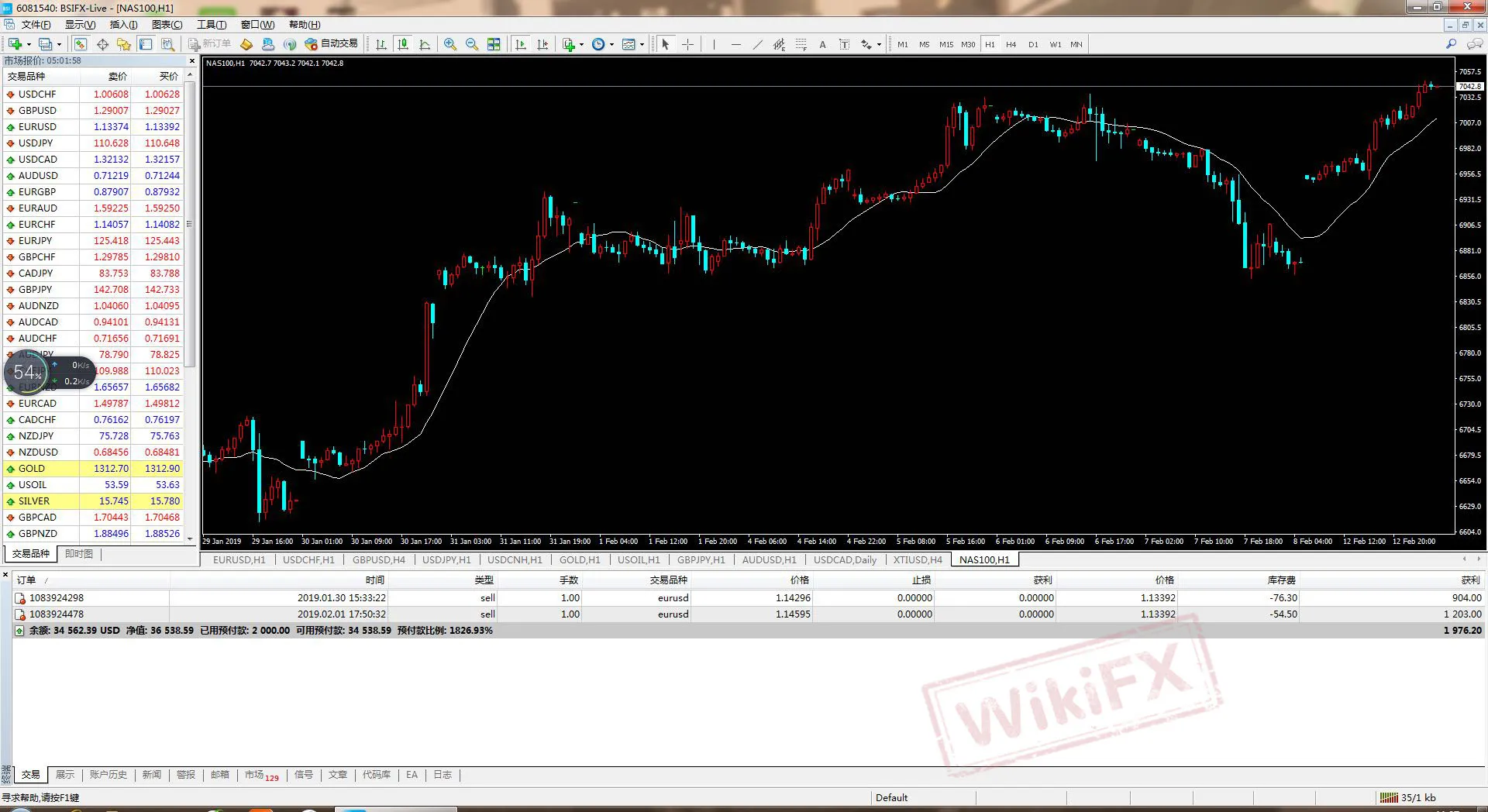Toggle the Terminal panel icon
The image size is (1488, 812).
pos(146,44)
